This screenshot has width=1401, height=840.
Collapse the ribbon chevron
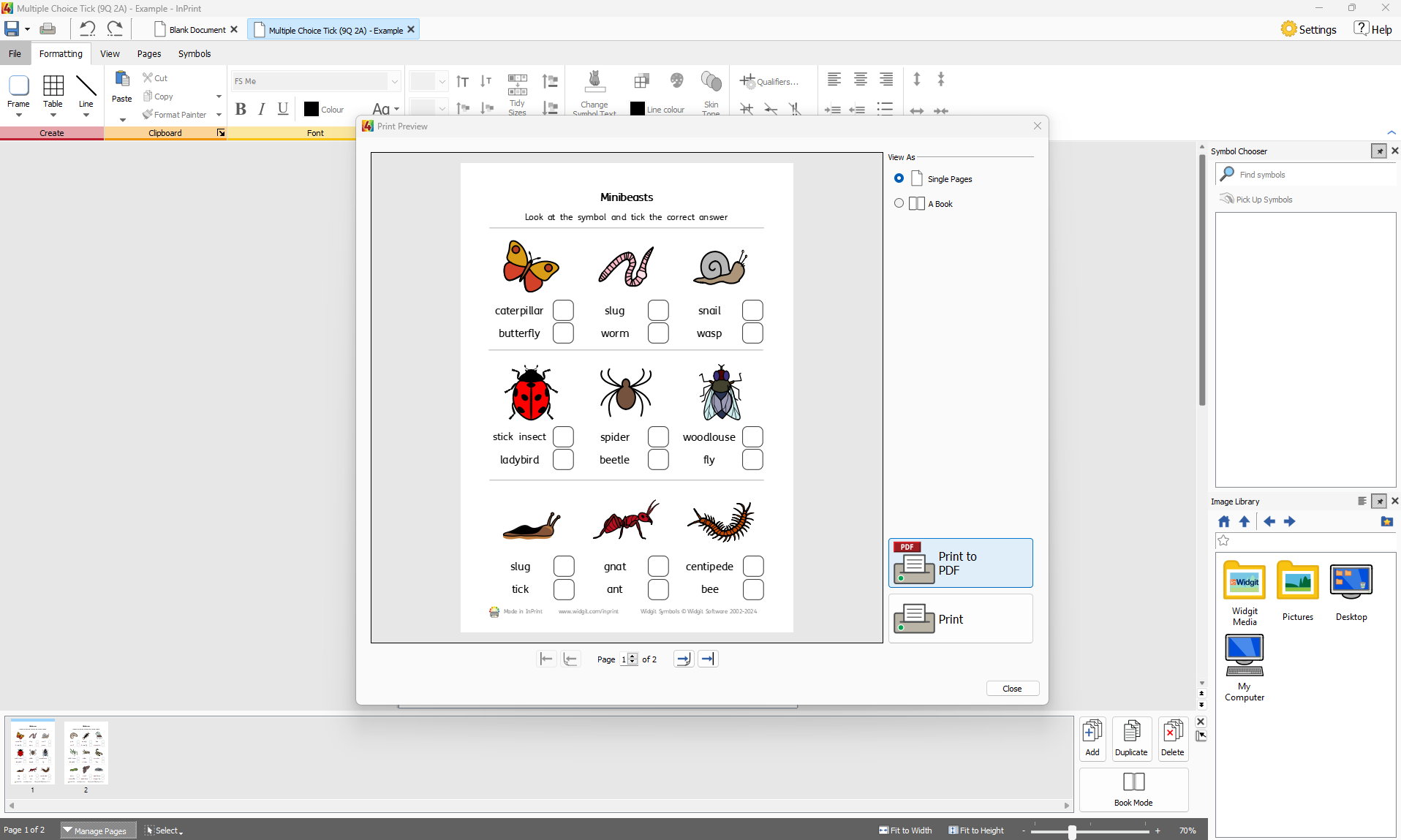(1391, 132)
